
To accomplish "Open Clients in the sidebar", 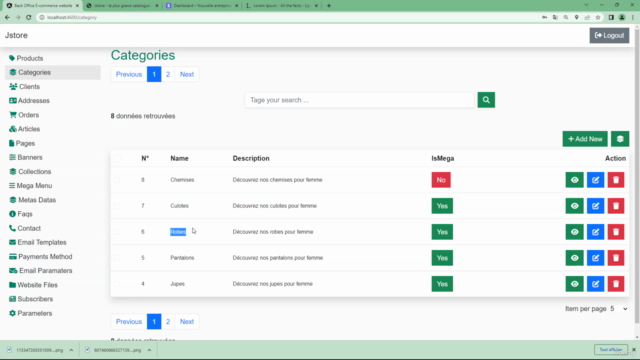I will pos(24,87).
